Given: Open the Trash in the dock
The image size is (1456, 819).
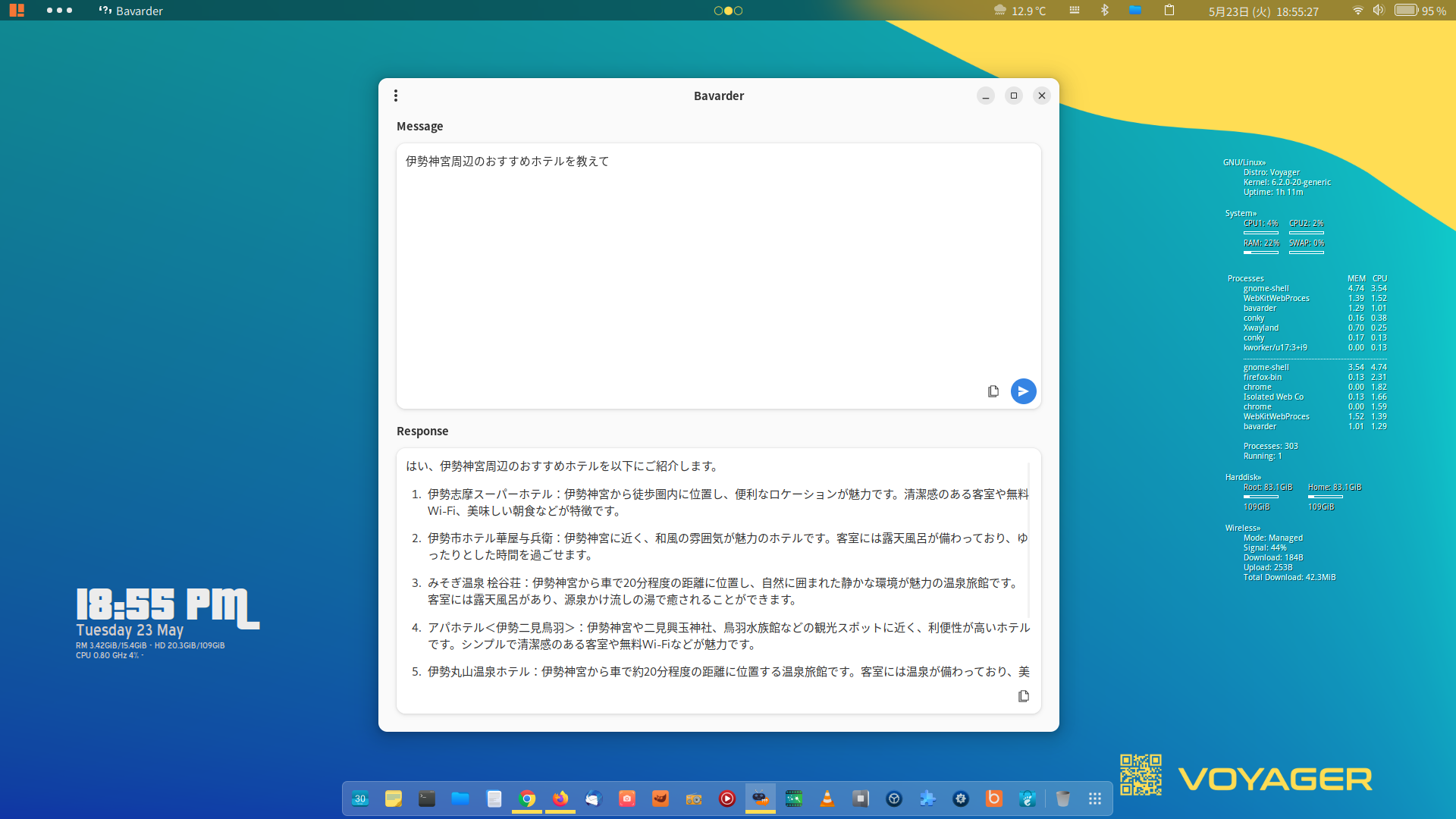Looking at the screenshot, I should point(1062,799).
